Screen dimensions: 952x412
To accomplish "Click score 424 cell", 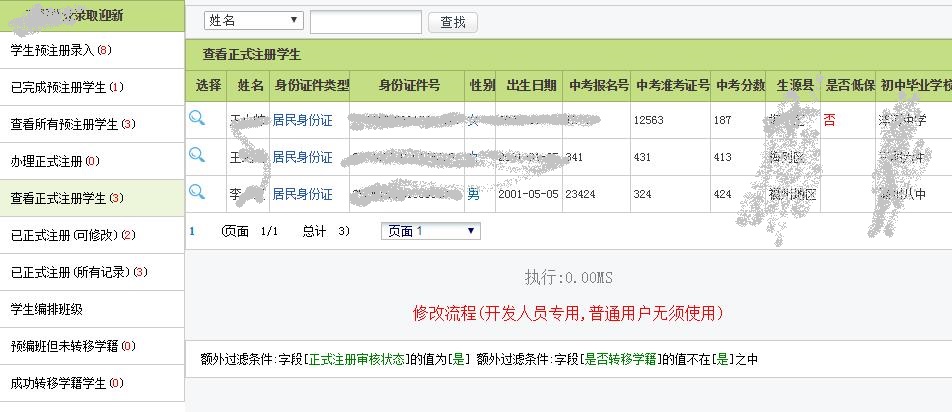I will pos(722,194).
